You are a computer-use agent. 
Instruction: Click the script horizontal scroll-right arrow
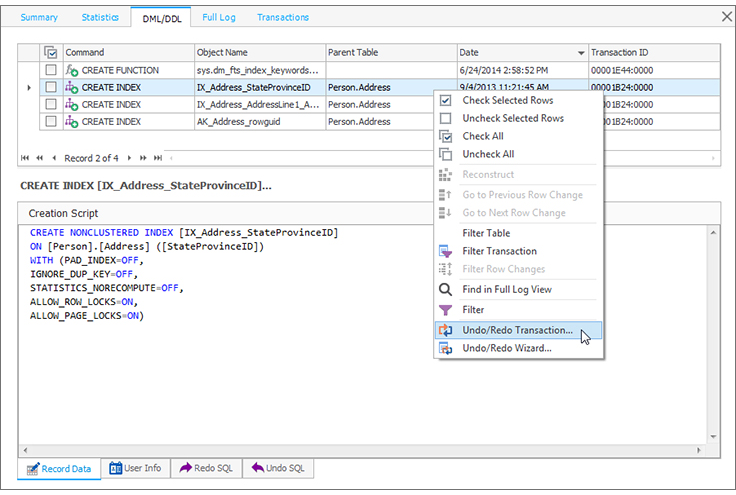pyautogui.click(x=699, y=450)
